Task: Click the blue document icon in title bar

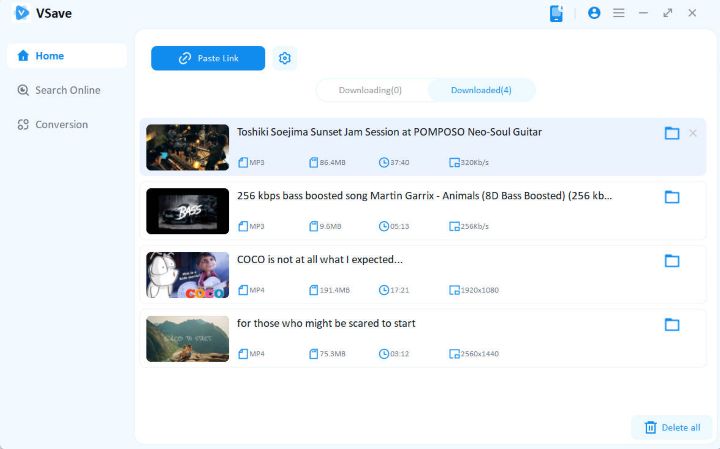Action: pyautogui.click(x=557, y=13)
